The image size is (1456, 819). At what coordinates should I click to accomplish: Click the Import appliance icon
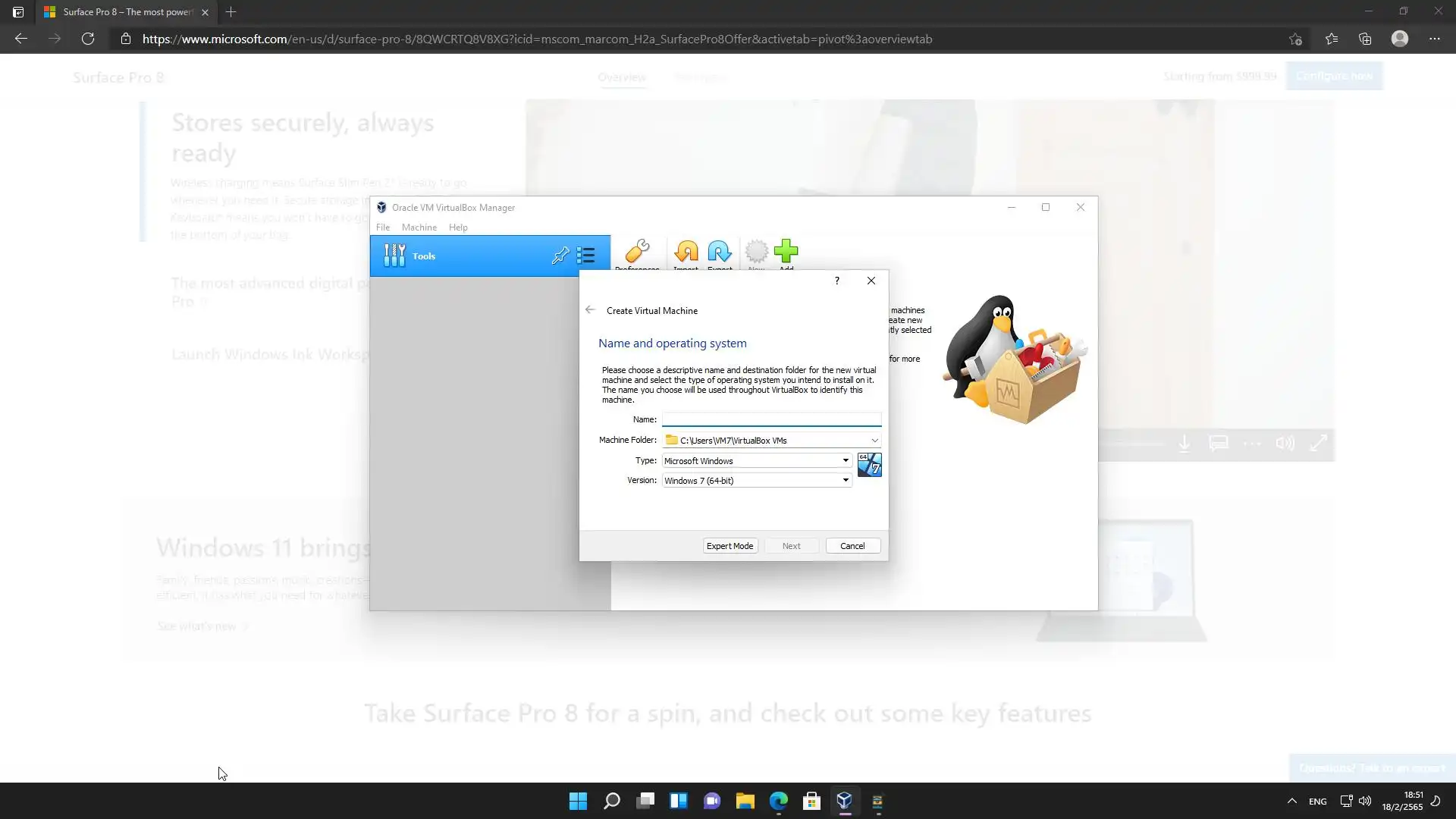tap(686, 252)
